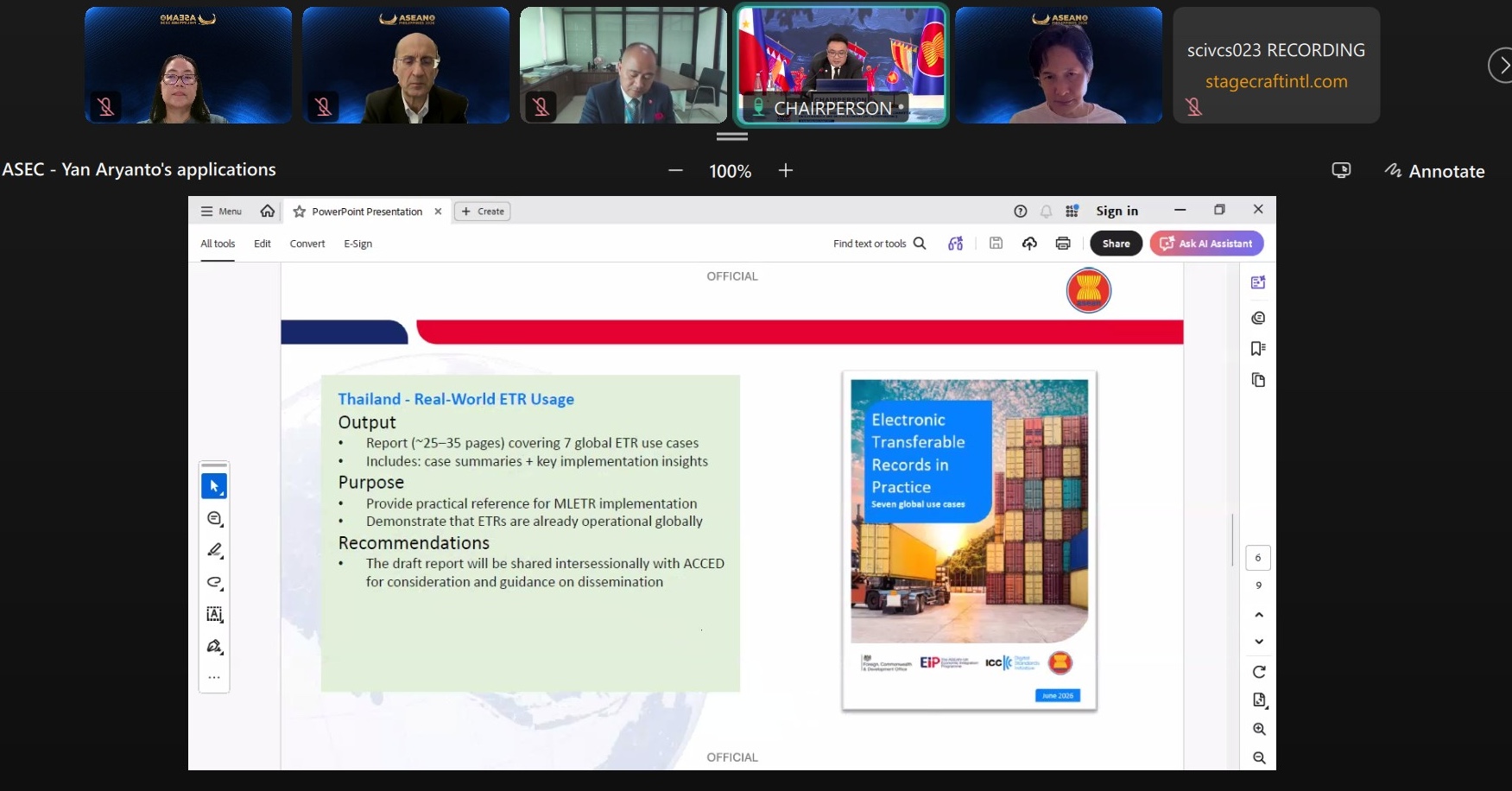
Task: Click the report cover image
Action: 969,541
